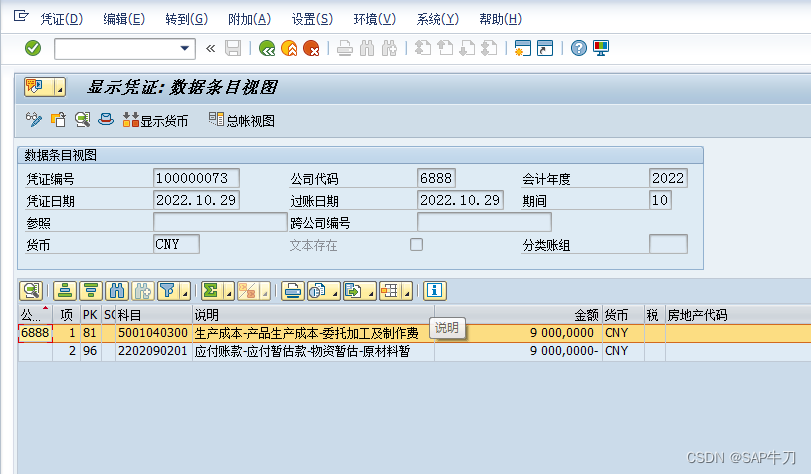811x474 pixels.
Task: Open Help with the question mark icon
Action: 579,48
